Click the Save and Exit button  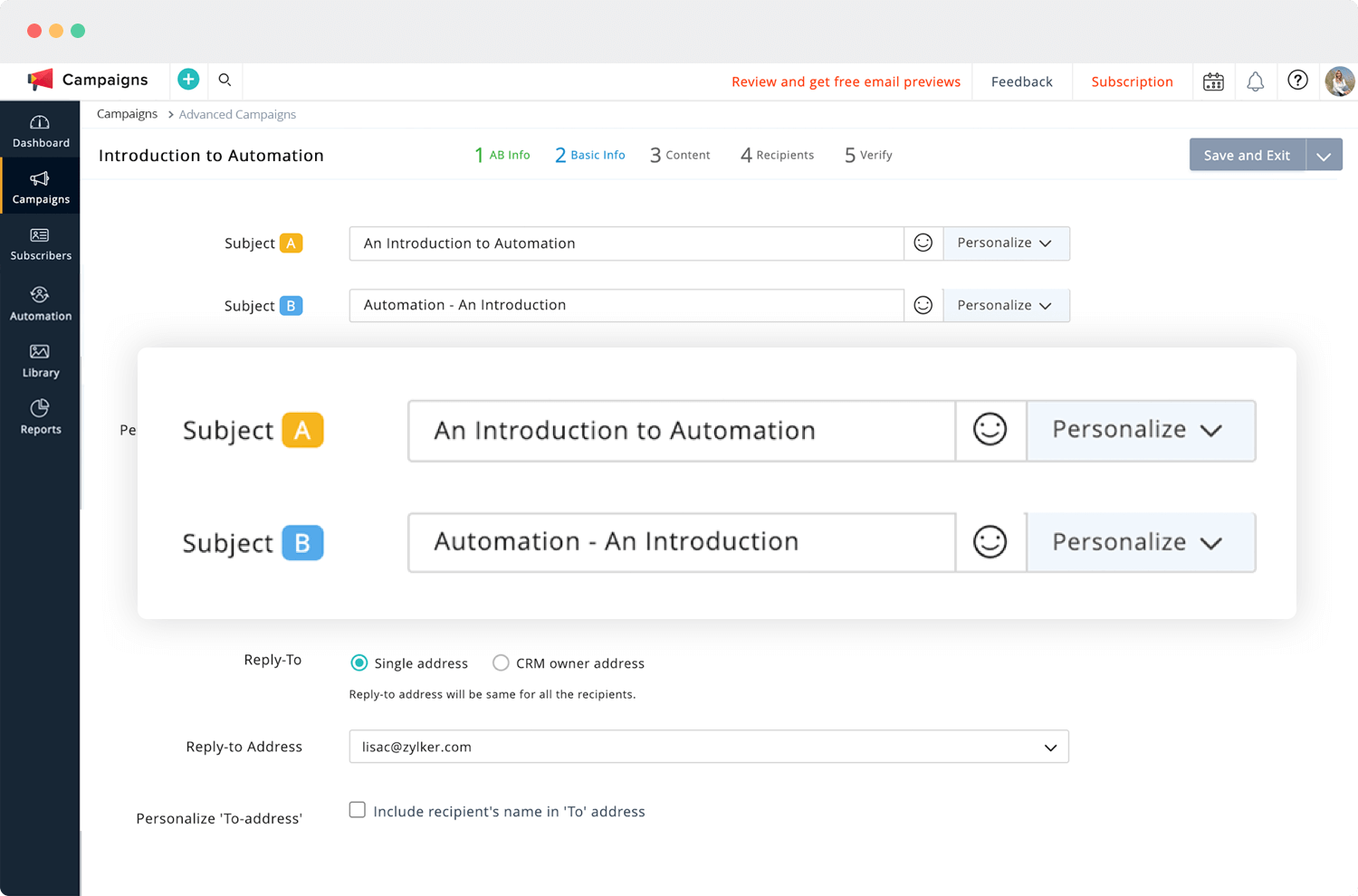point(1247,155)
